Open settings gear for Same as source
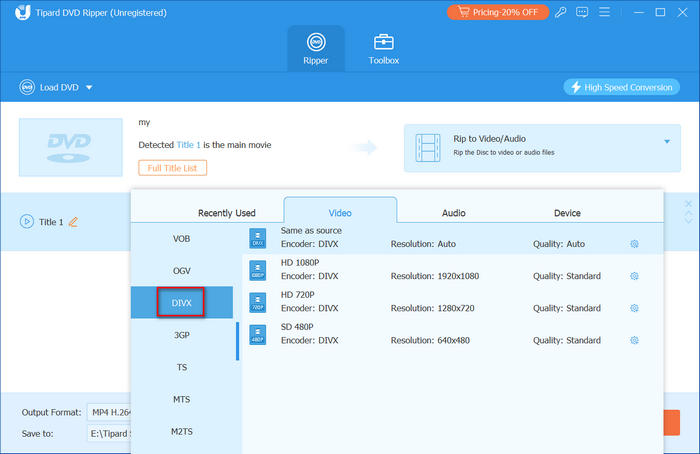This screenshot has width=700, height=454. tap(634, 244)
